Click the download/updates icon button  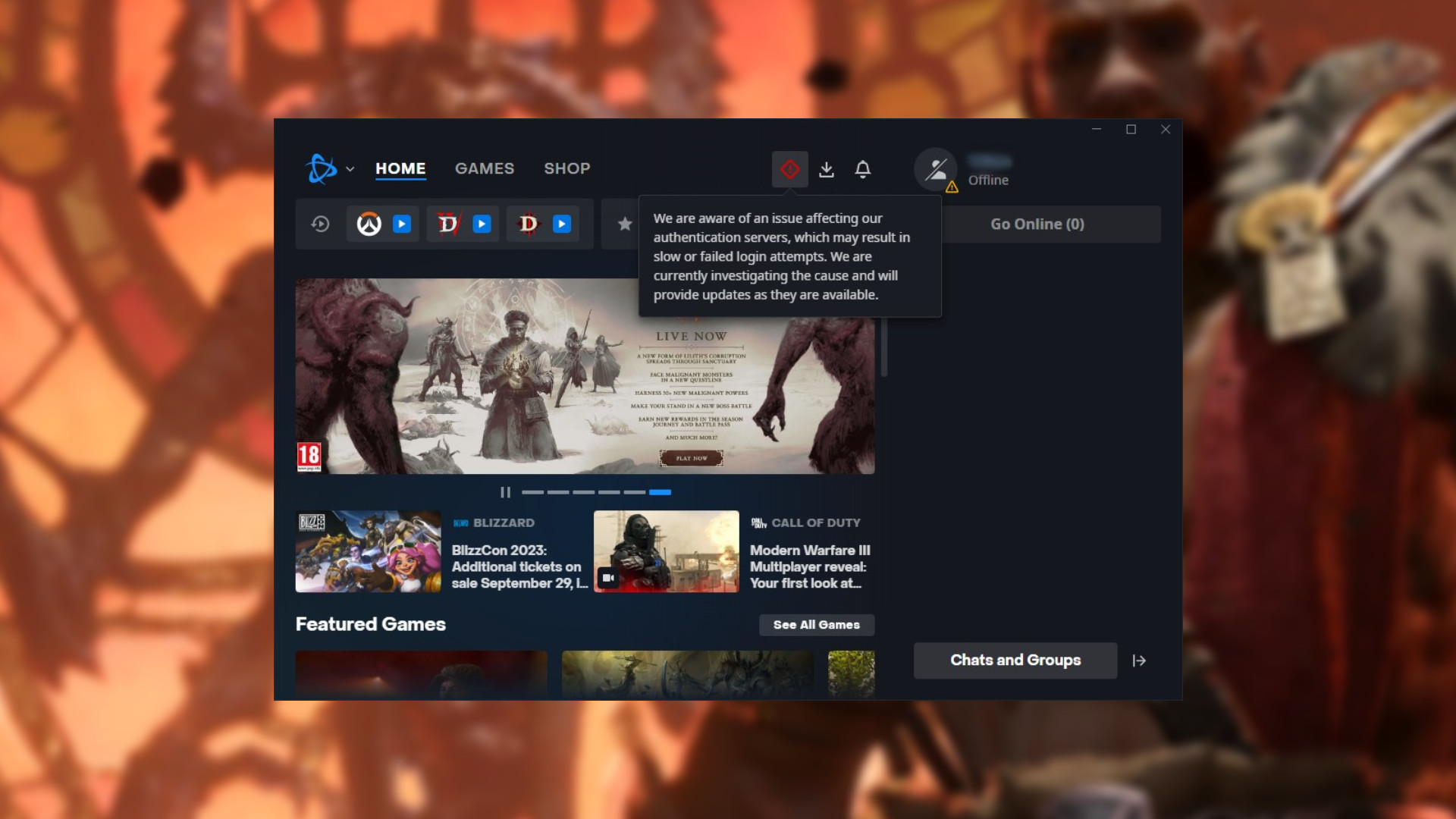(x=827, y=168)
